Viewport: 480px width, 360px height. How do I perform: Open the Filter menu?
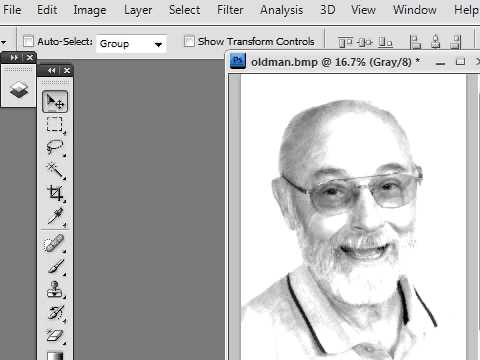click(230, 10)
